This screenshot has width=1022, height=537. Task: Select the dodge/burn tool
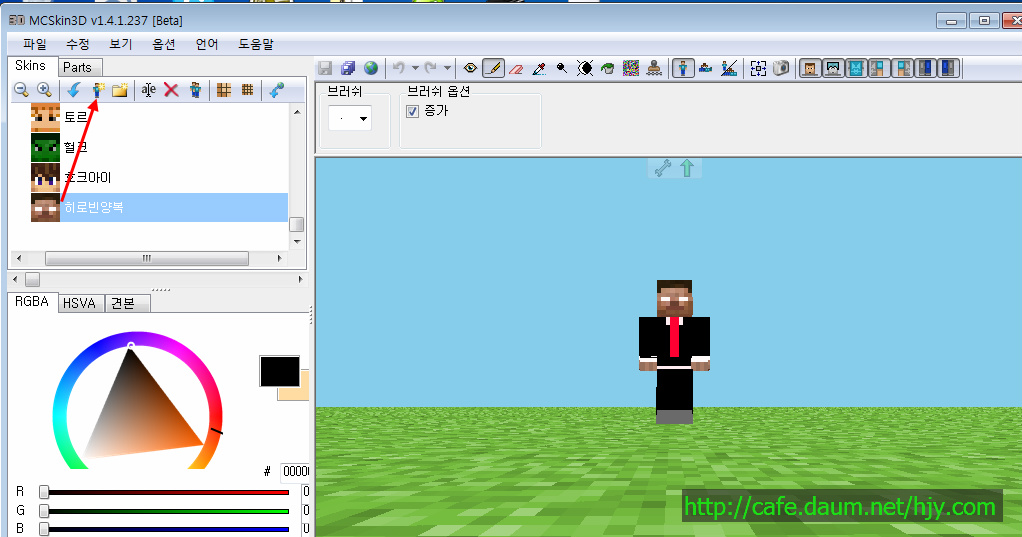[x=562, y=68]
